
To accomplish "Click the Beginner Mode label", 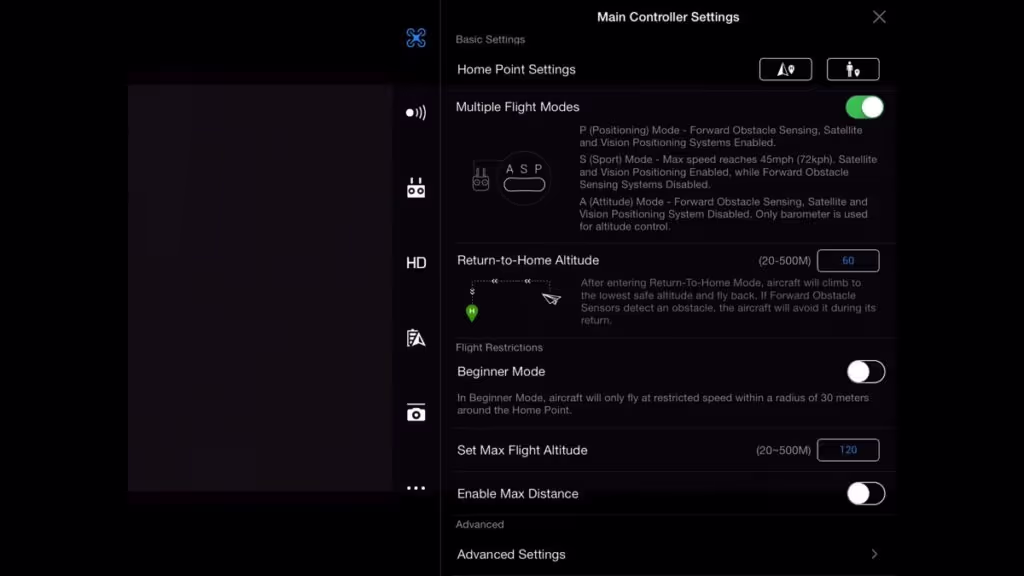I will pos(501,371).
